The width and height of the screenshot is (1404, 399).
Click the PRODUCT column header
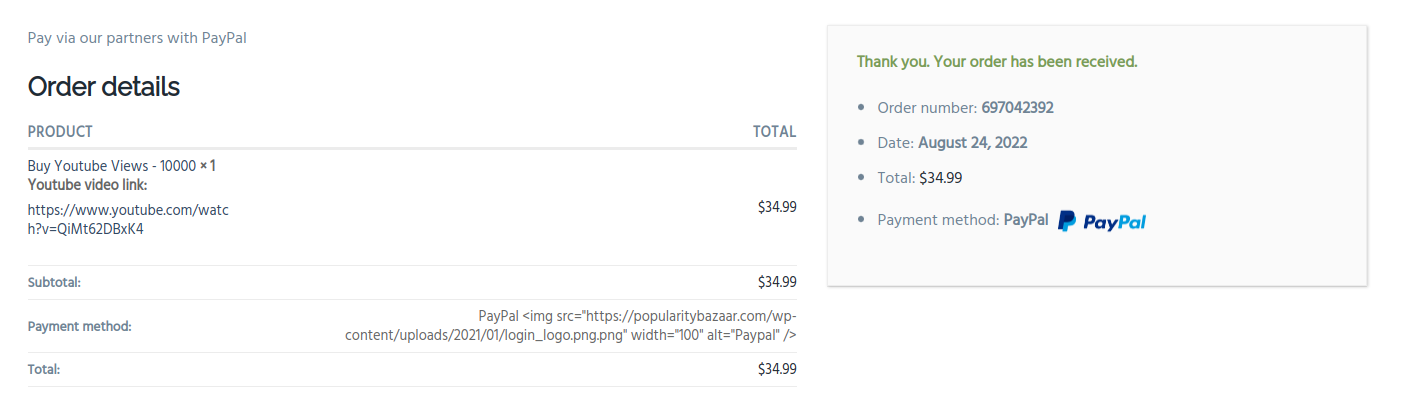[x=60, y=132]
